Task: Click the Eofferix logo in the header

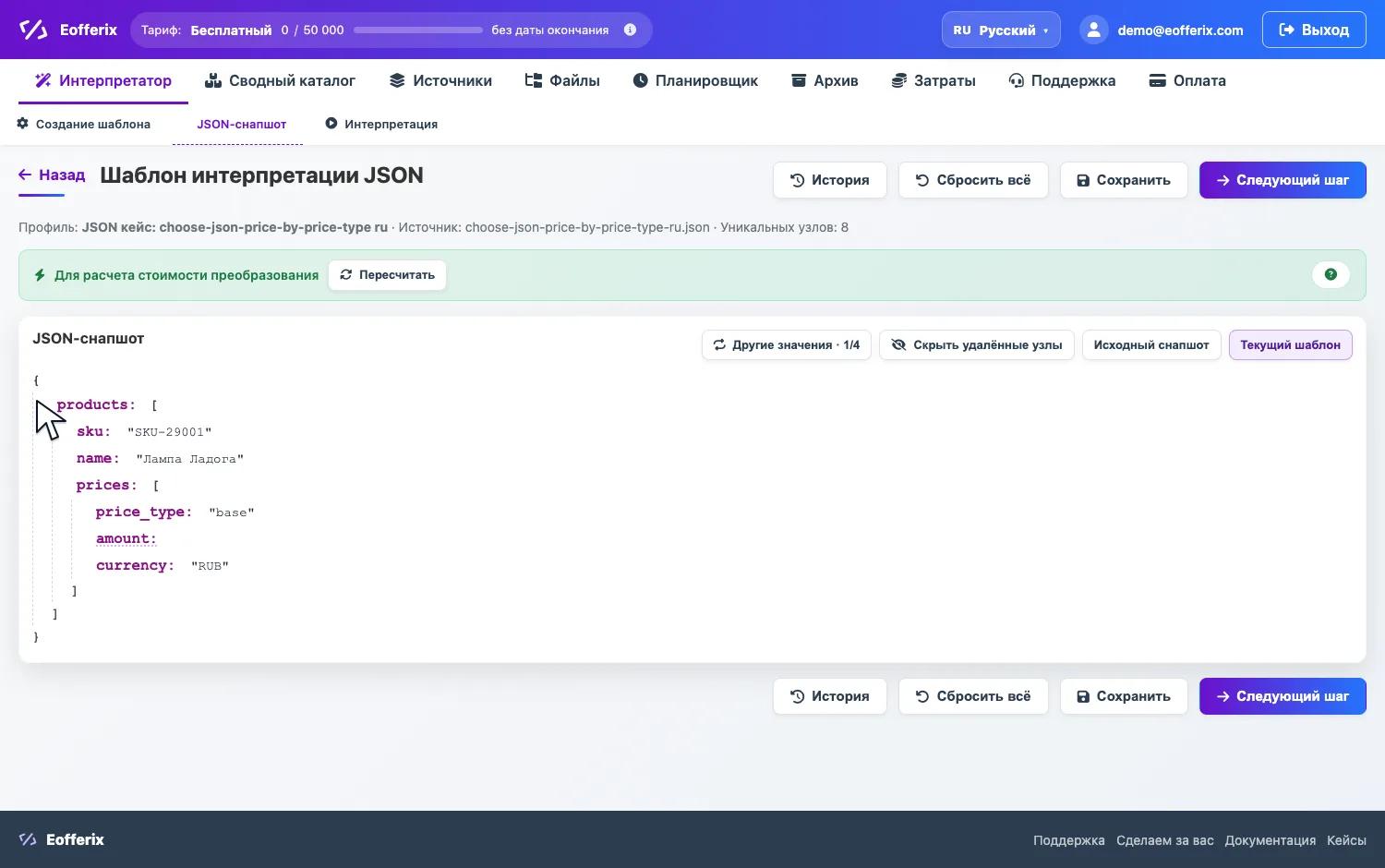Action: point(68,30)
